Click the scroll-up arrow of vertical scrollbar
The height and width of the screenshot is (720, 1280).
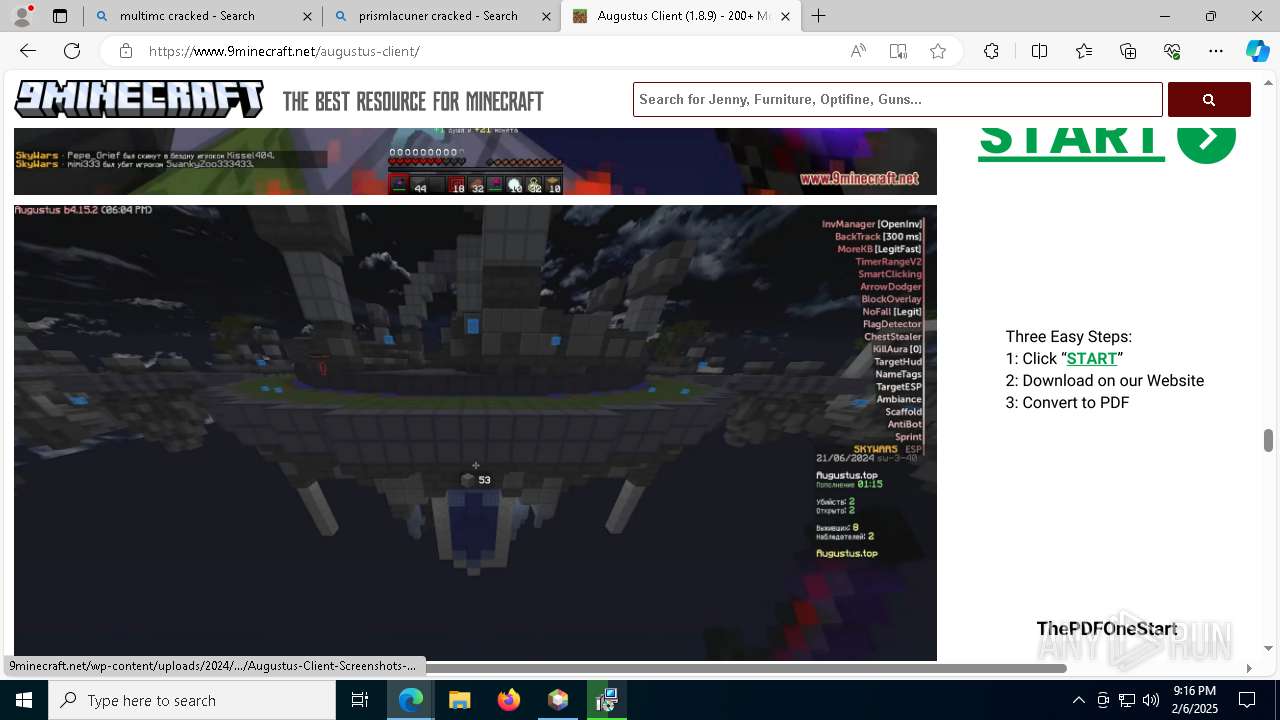coord(1268,82)
